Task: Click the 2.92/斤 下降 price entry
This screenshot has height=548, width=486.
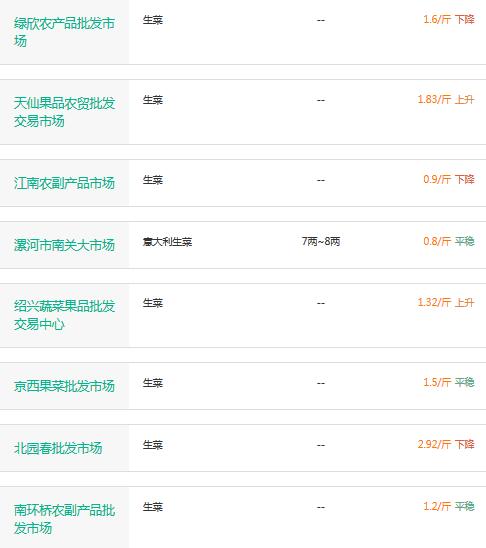Action: tap(446, 444)
